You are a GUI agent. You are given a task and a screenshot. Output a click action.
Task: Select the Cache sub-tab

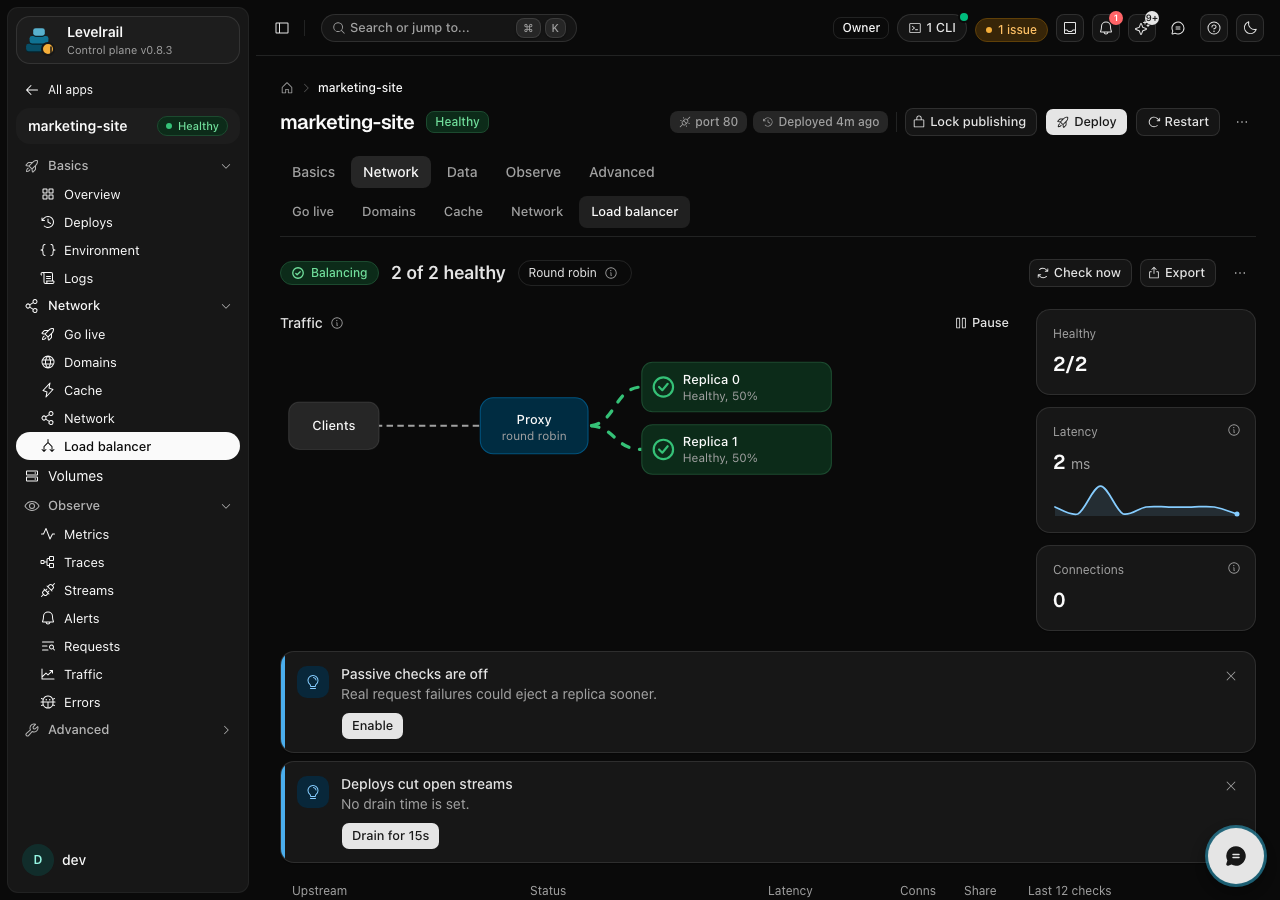pyautogui.click(x=463, y=212)
